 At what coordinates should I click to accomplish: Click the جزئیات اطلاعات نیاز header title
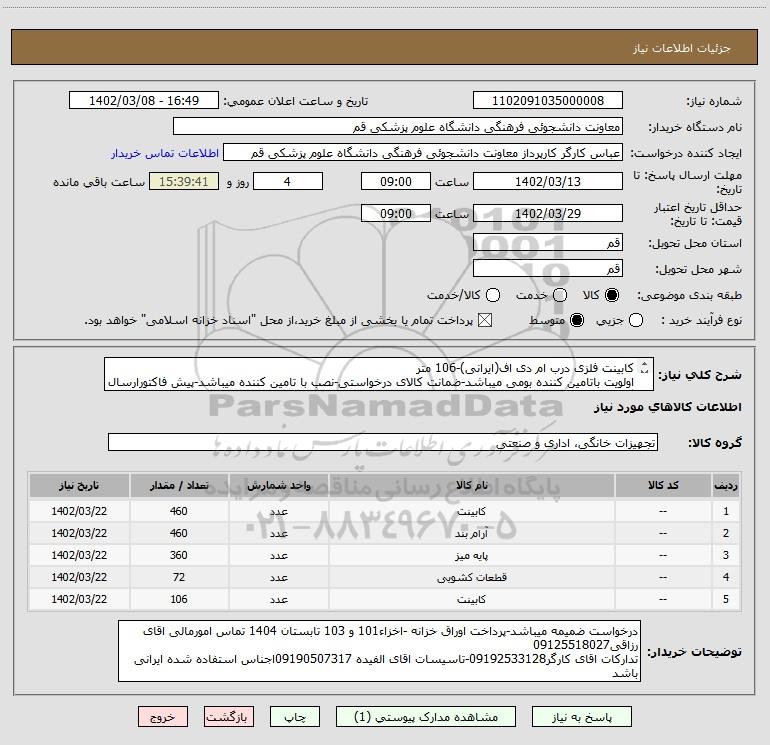pos(682,48)
